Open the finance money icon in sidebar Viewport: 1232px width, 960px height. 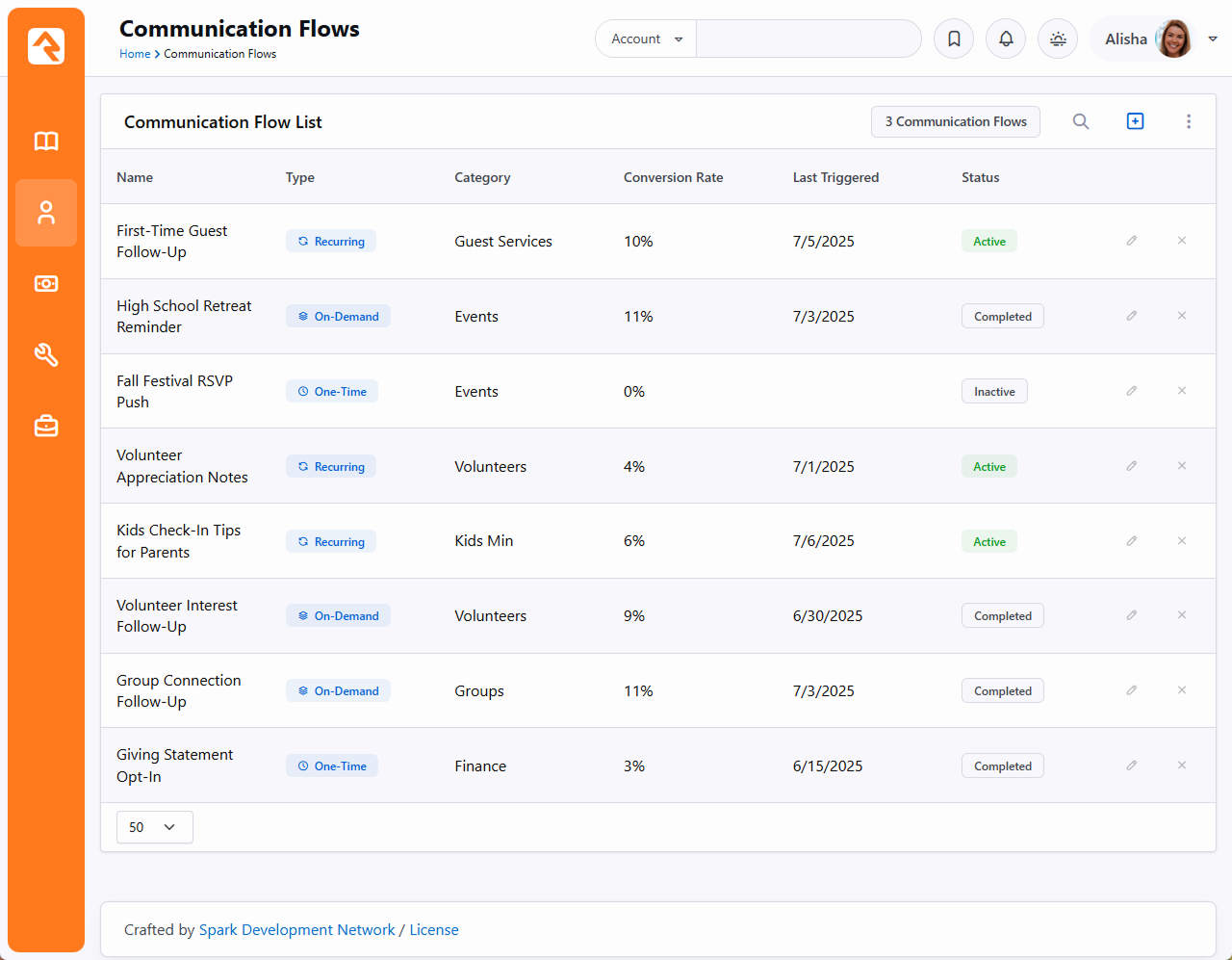coord(46,284)
